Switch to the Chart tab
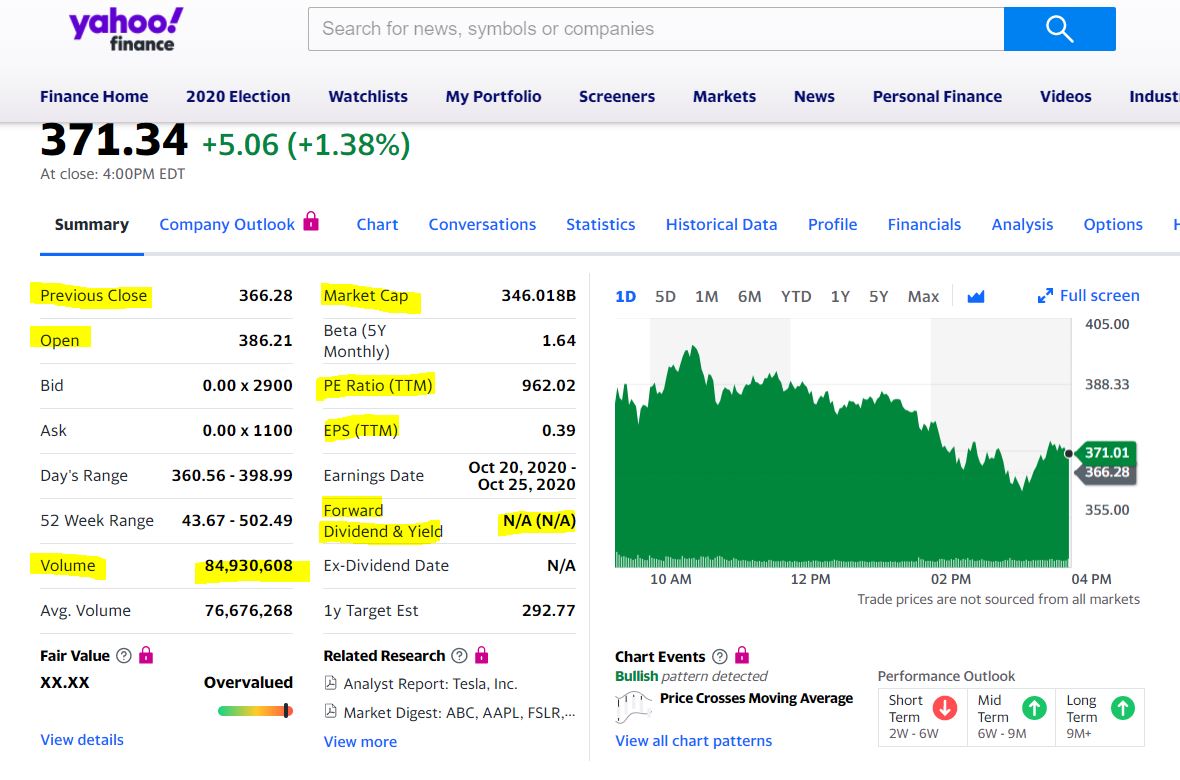1180x780 pixels. [x=377, y=224]
